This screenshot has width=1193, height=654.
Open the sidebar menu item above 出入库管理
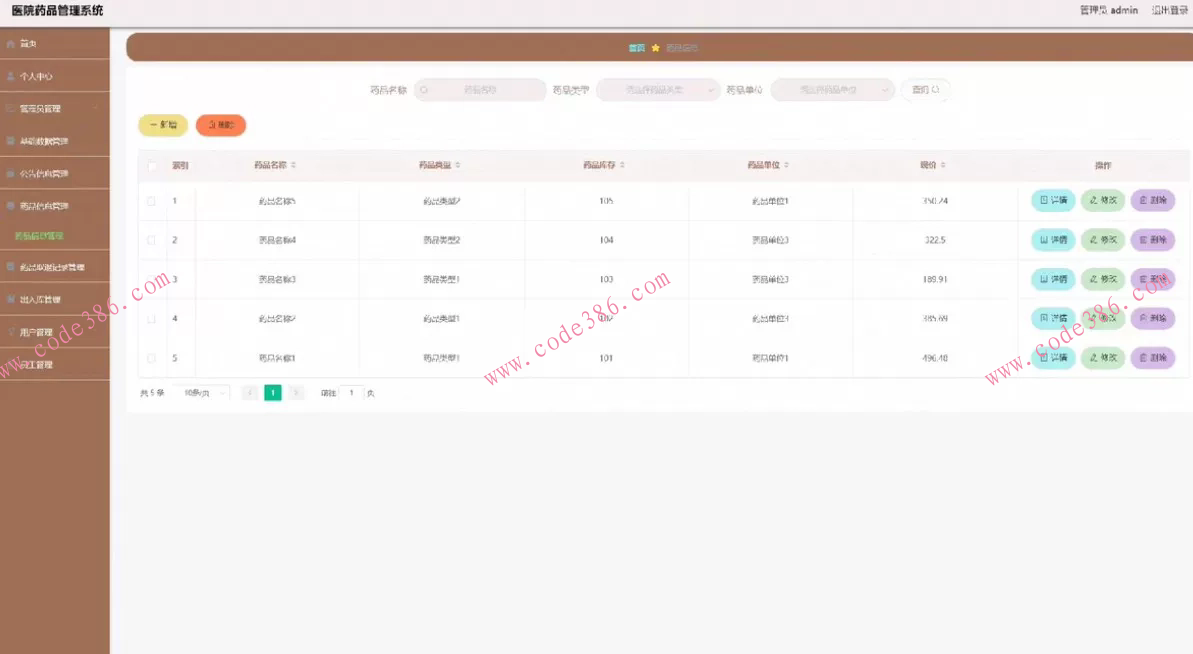point(55,268)
